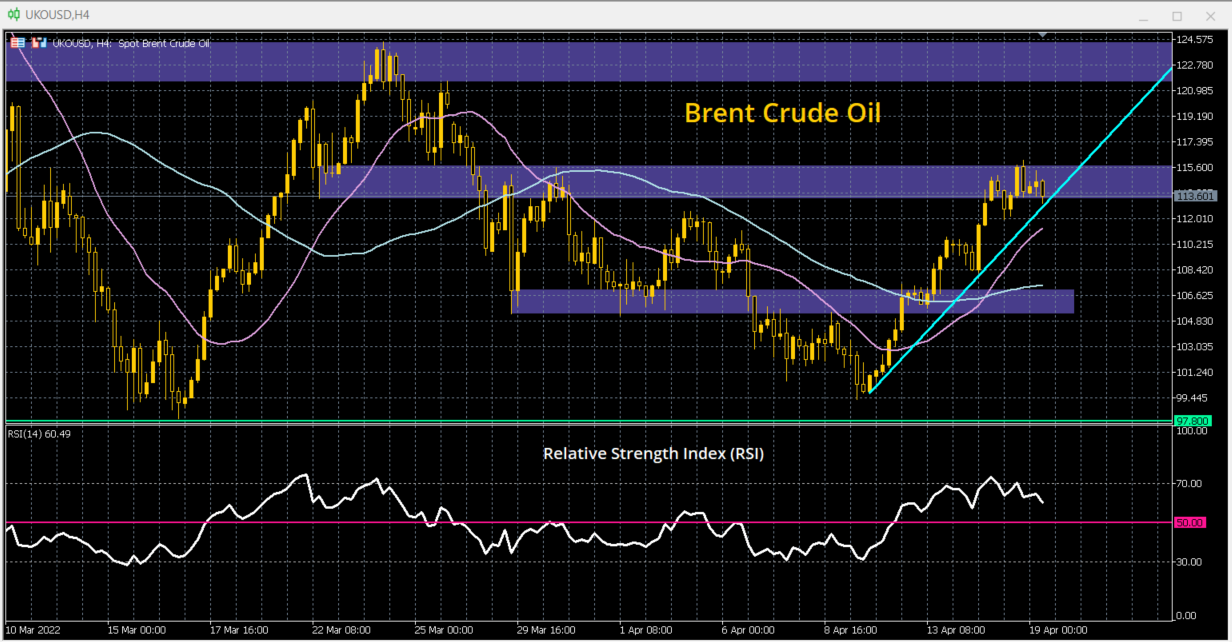
Task: Click the '29 Mar 16:00' time label
Action: (x=547, y=631)
